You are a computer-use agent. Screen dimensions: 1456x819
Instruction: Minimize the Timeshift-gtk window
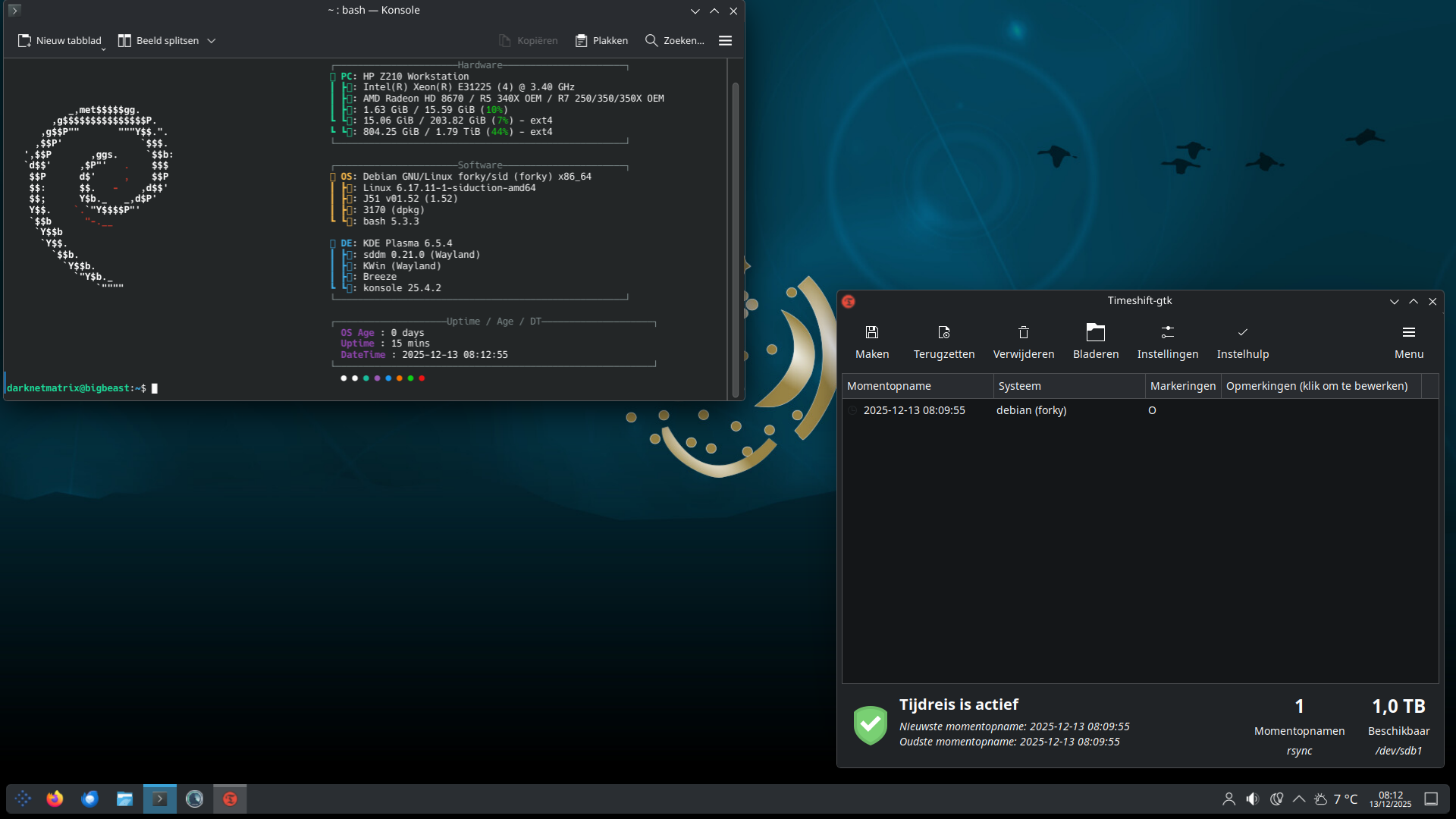coord(1394,302)
